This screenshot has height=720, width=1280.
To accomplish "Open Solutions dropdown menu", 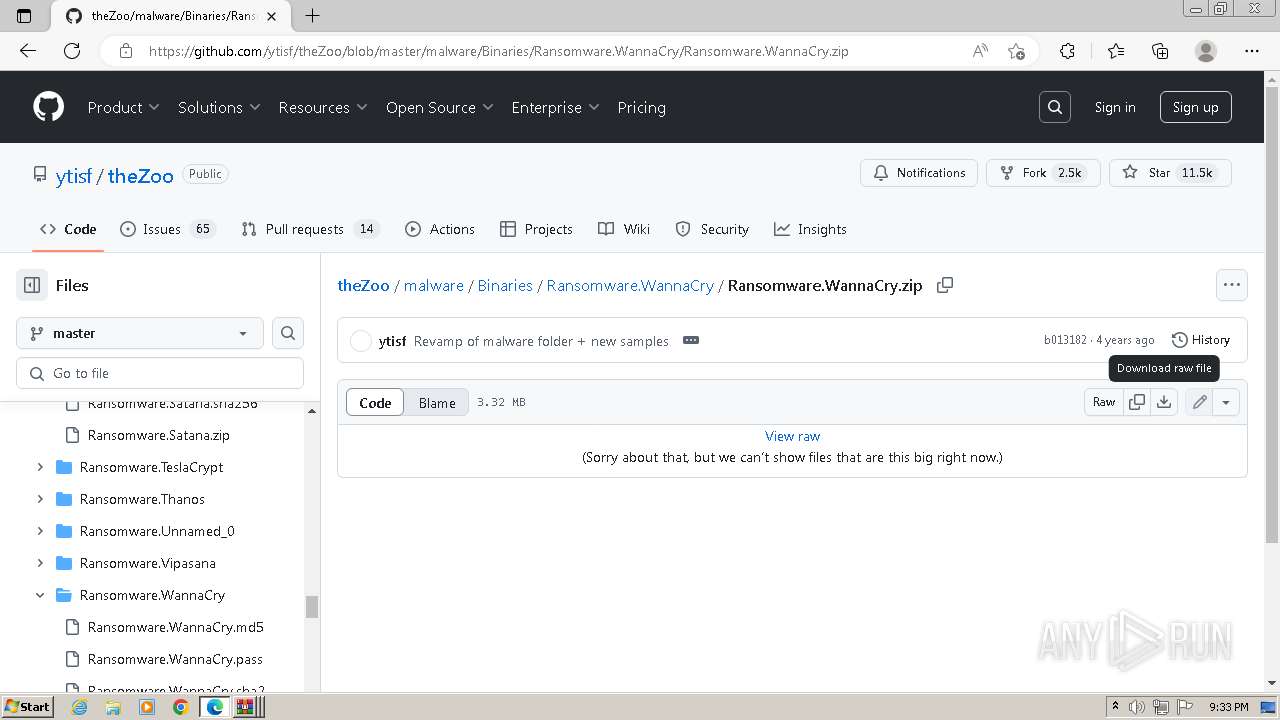I will pos(219,107).
